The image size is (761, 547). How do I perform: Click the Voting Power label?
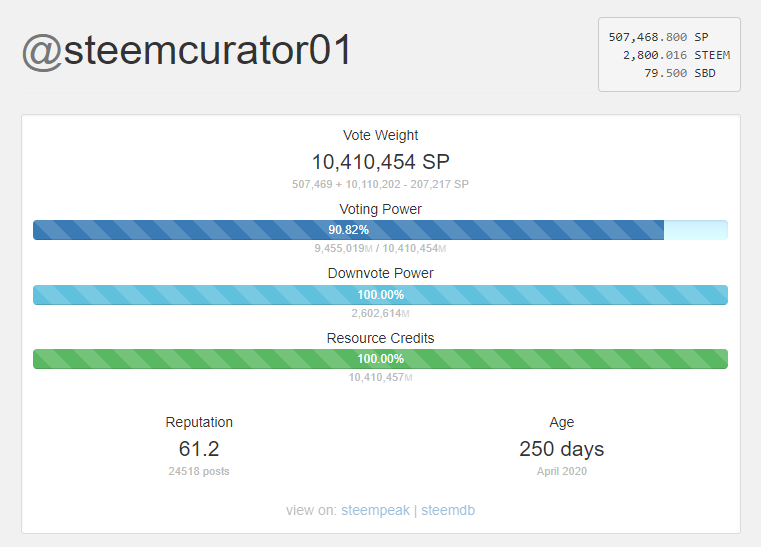pos(380,209)
